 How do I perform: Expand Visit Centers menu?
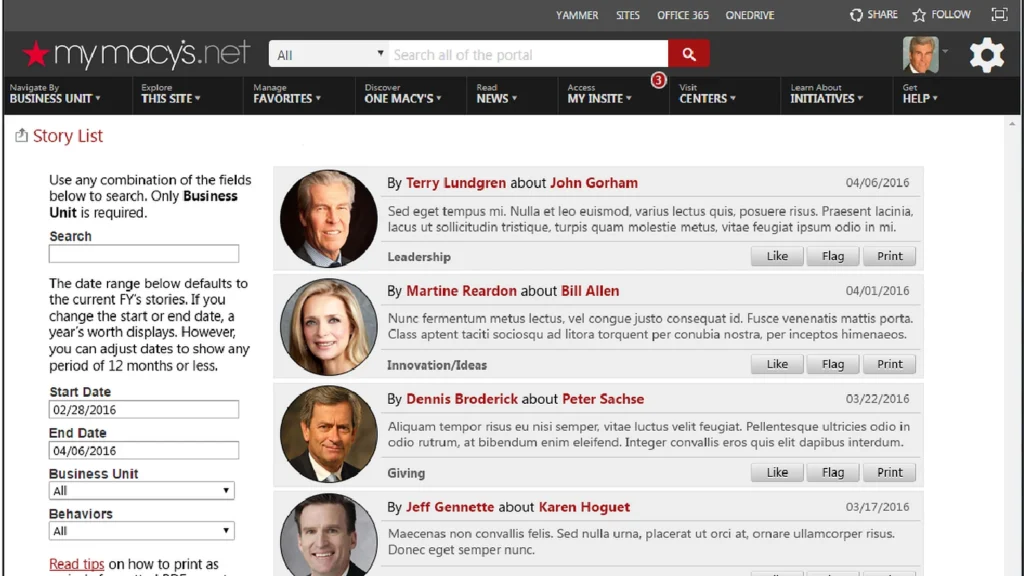pyautogui.click(x=707, y=94)
